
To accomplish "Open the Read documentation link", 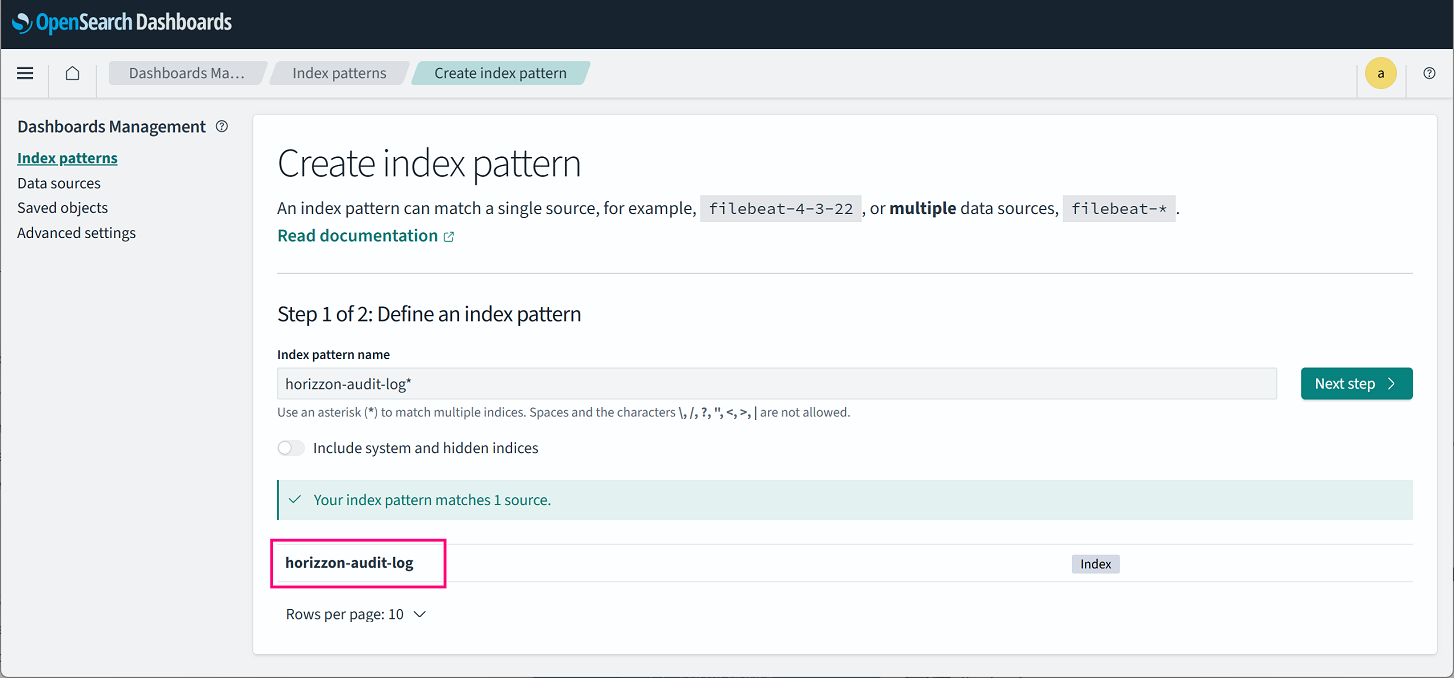I will (x=357, y=236).
